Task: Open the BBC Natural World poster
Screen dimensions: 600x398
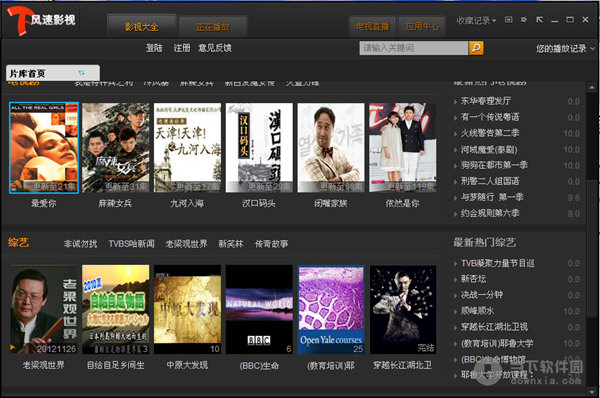Action: (259, 309)
